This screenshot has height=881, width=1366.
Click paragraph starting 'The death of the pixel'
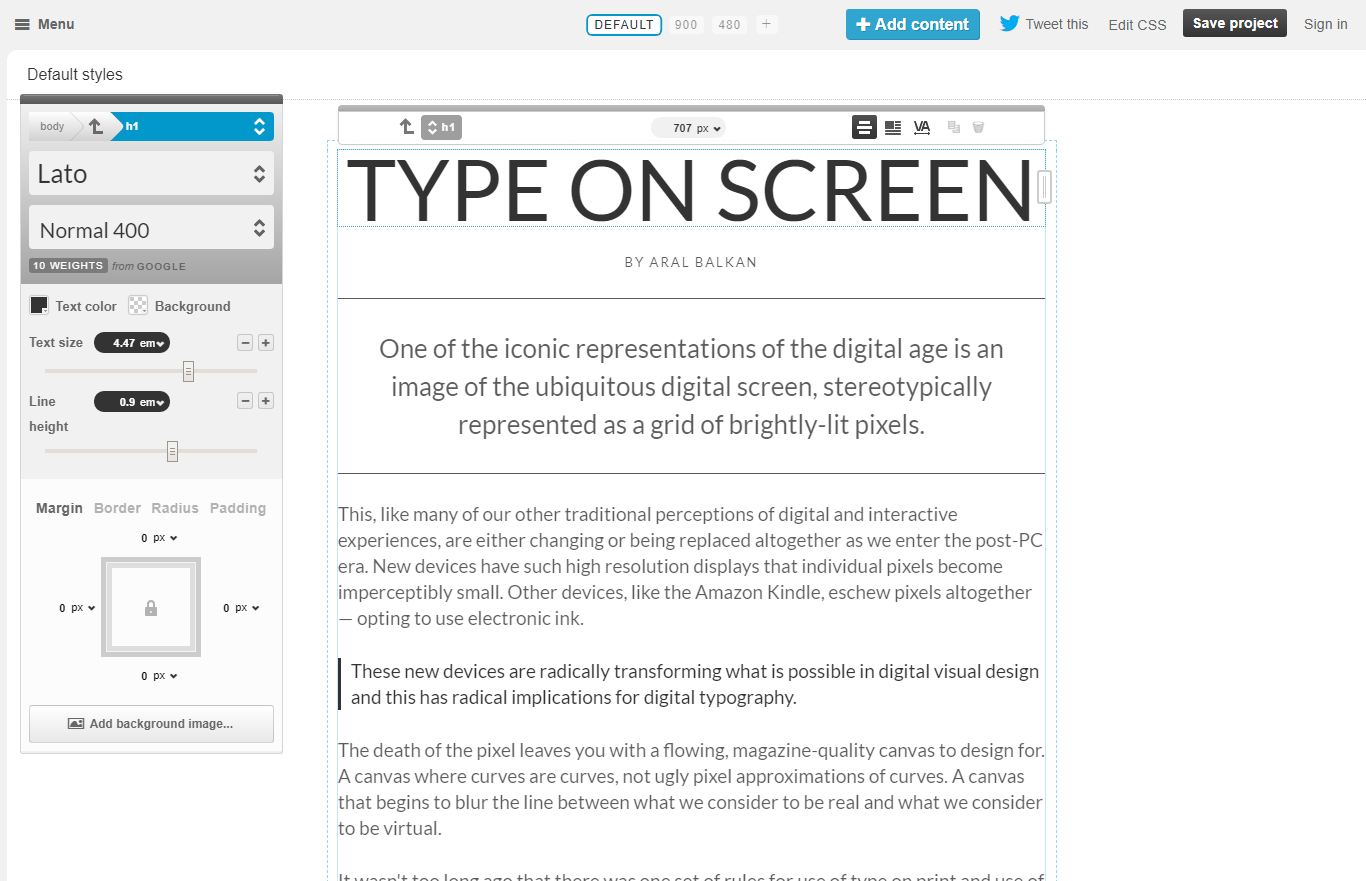click(x=691, y=789)
